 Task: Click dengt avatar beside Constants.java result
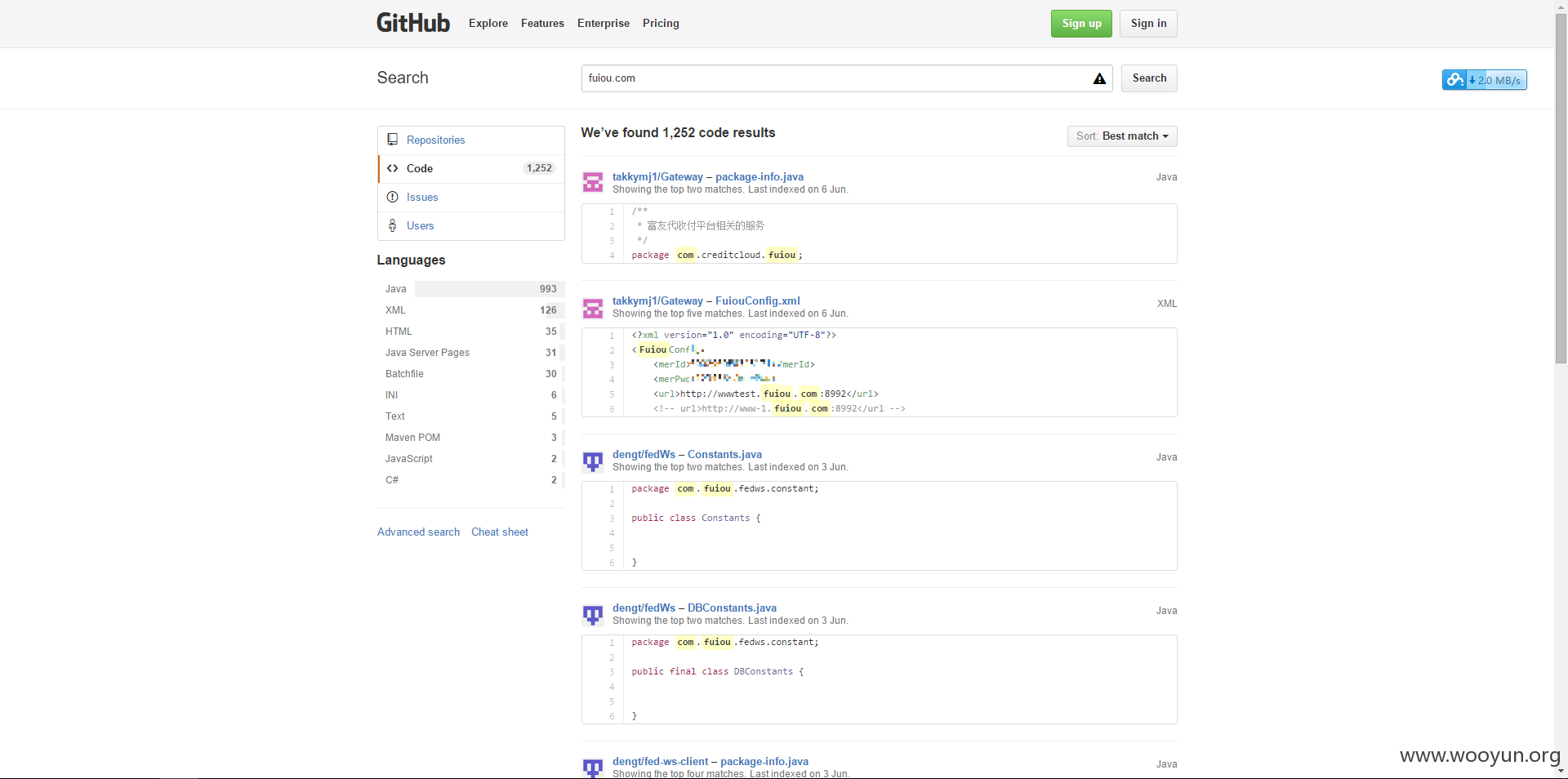point(593,461)
